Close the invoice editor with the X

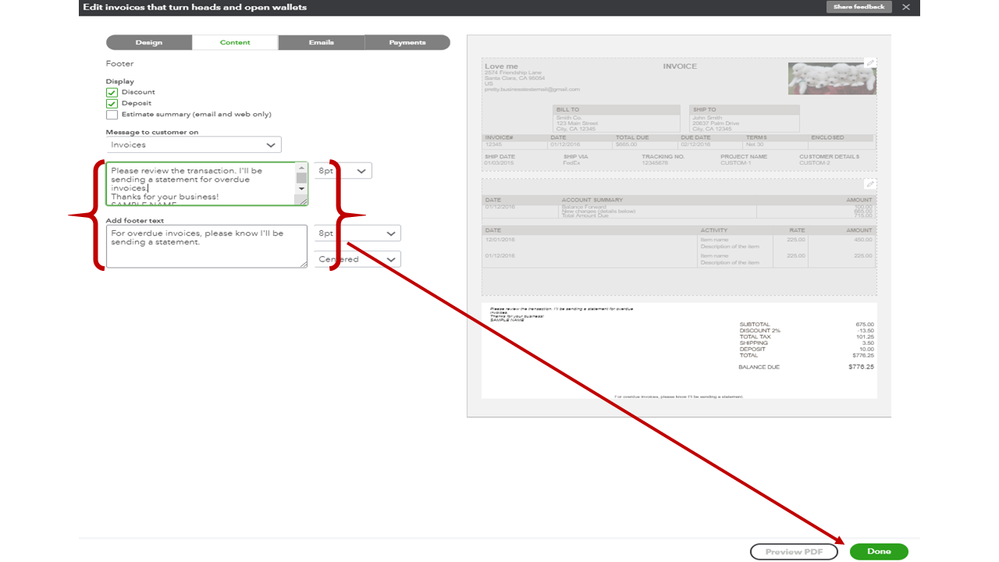(906, 7)
